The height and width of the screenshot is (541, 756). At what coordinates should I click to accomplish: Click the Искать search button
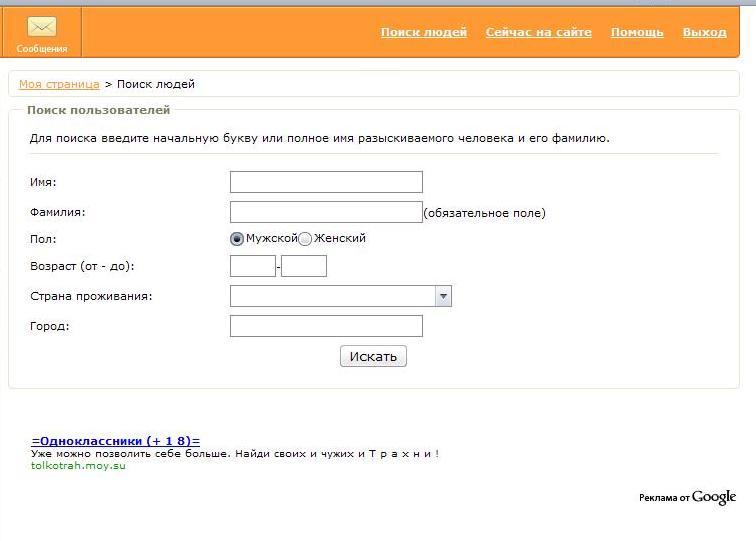coord(373,356)
